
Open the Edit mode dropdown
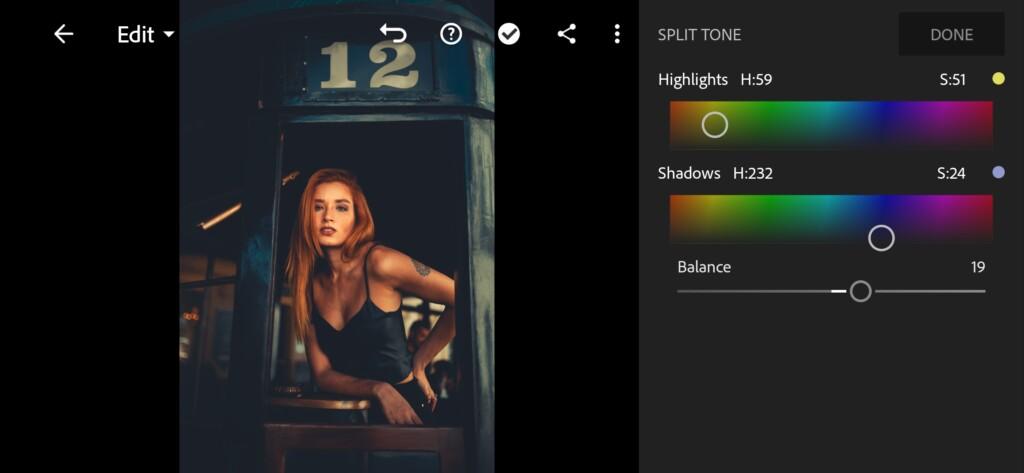[x=146, y=35]
